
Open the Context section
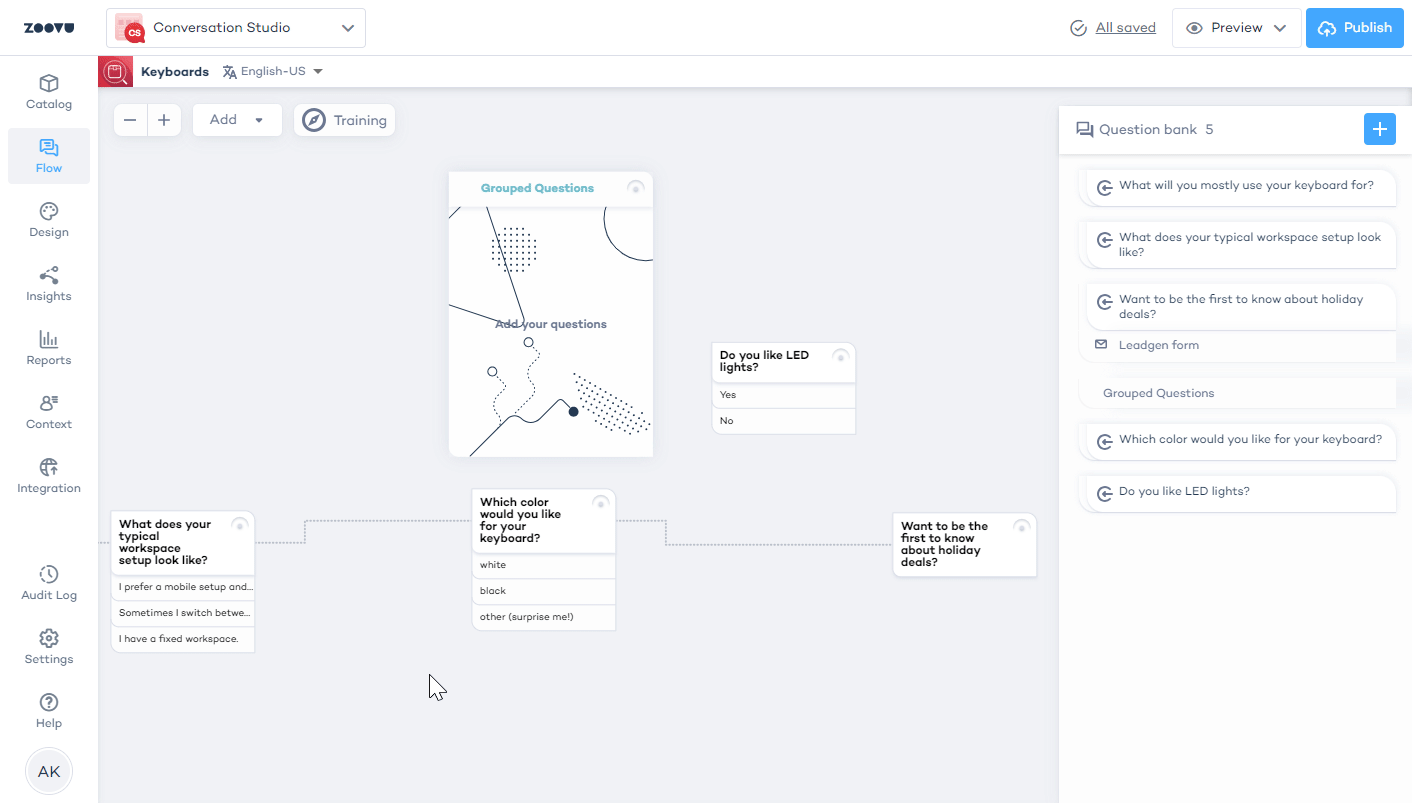click(x=49, y=412)
